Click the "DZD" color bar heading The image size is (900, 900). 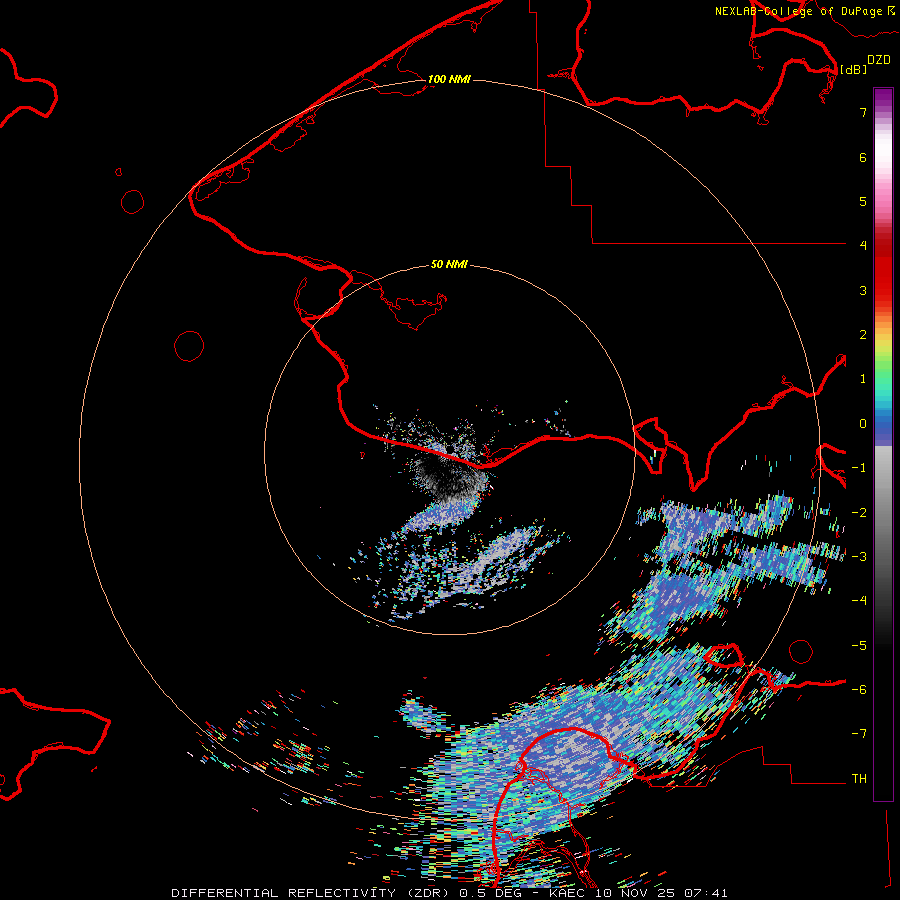[879, 60]
